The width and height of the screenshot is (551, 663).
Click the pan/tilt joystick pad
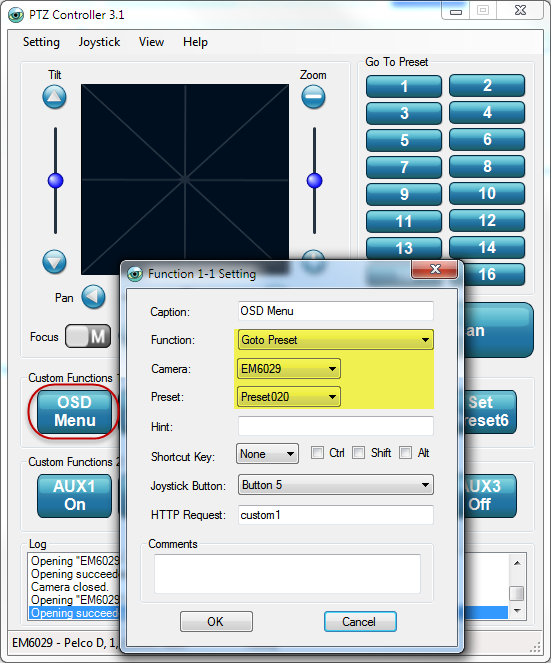pos(185,179)
